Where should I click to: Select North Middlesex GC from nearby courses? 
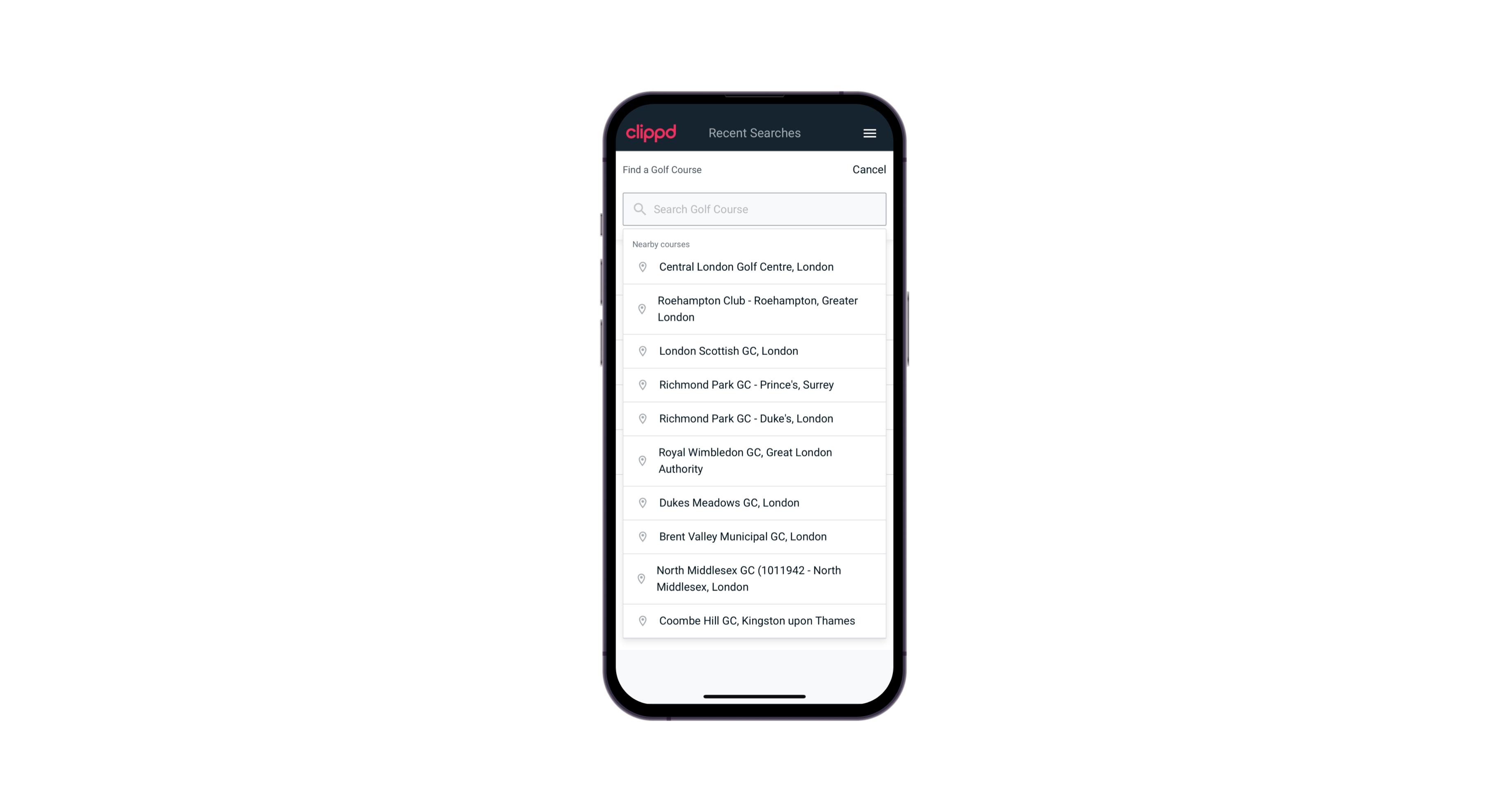coord(755,578)
